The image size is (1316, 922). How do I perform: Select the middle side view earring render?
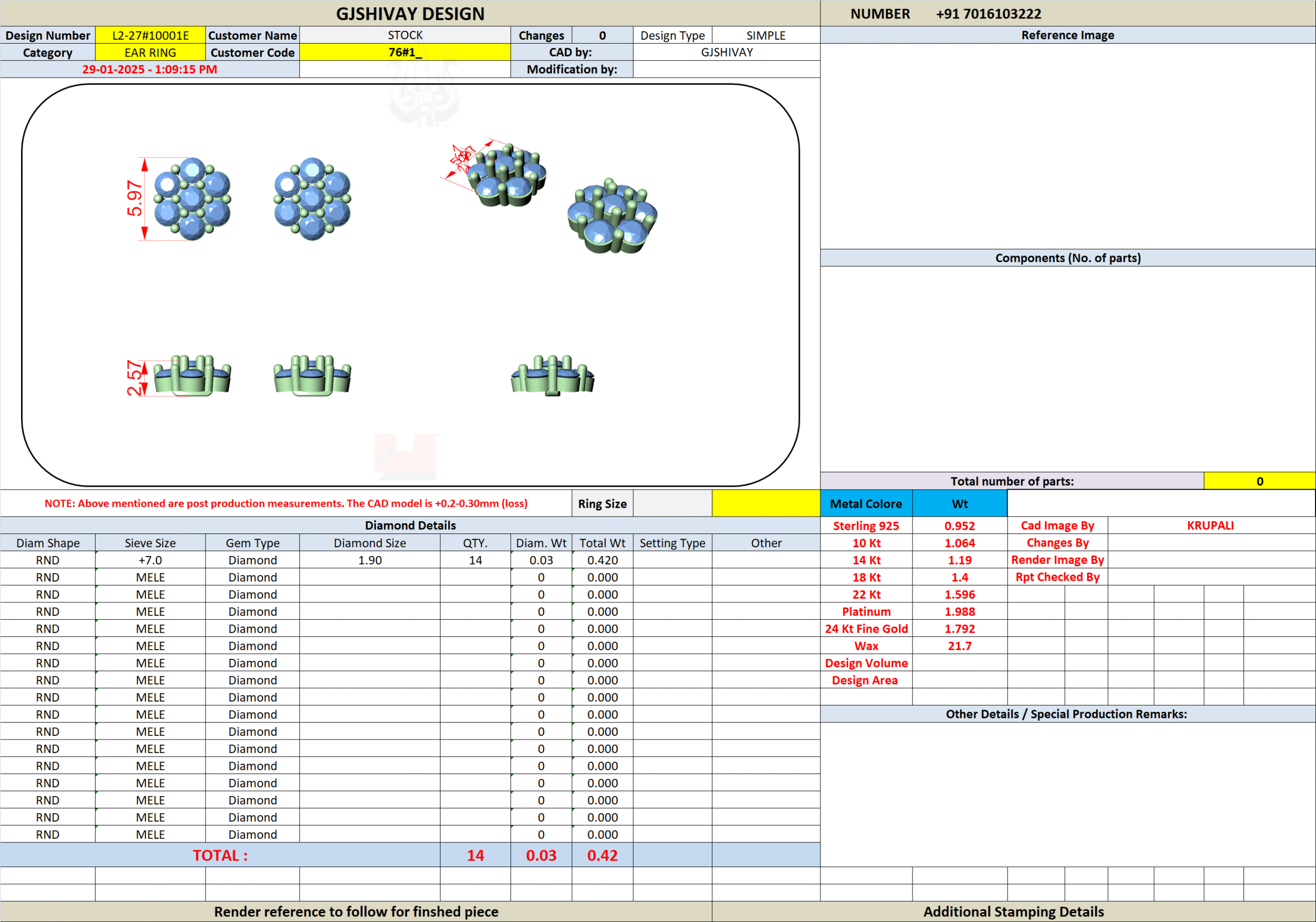tap(313, 376)
